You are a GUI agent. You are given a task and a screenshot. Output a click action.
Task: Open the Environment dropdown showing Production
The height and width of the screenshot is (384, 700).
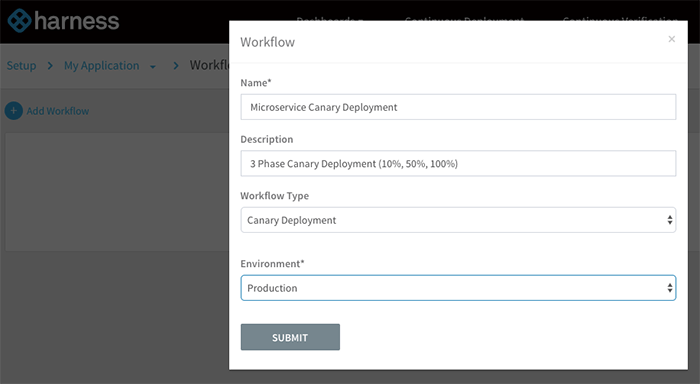458,288
